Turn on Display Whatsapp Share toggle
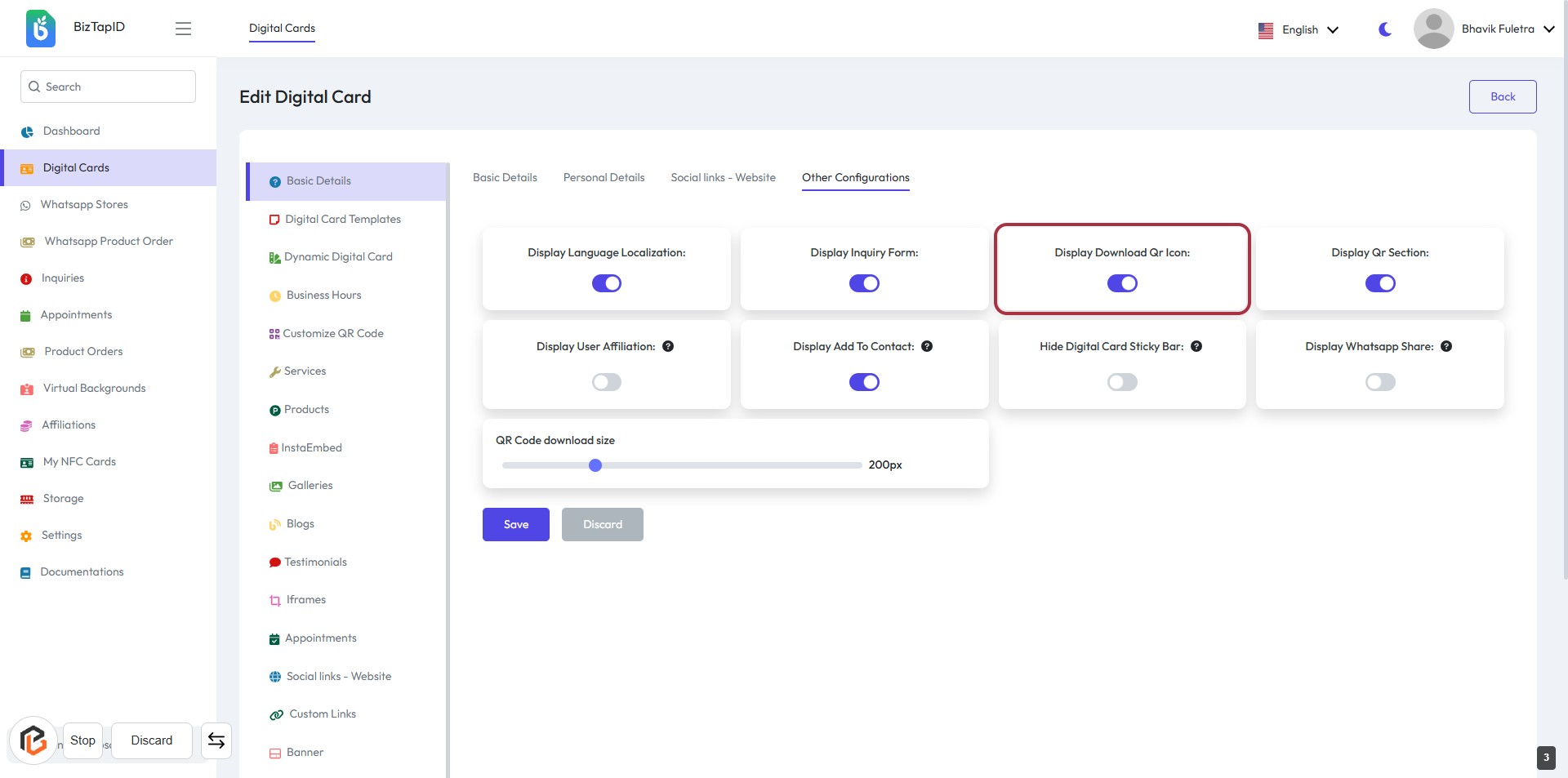Viewport: 1568px width, 778px height. click(x=1380, y=382)
